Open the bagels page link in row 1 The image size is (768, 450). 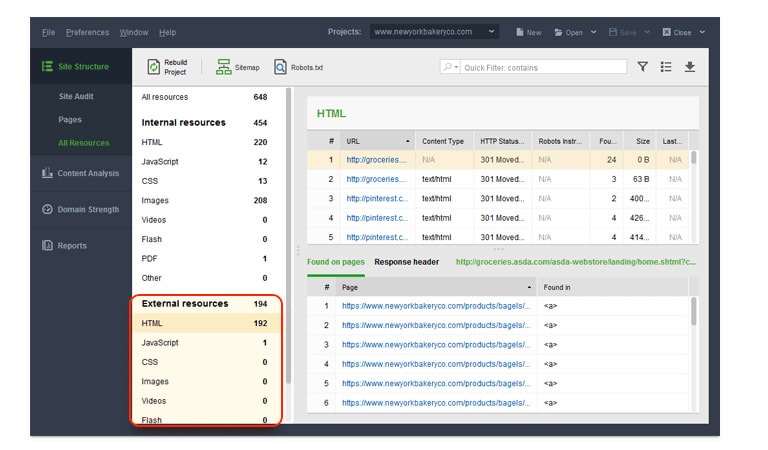click(436, 306)
